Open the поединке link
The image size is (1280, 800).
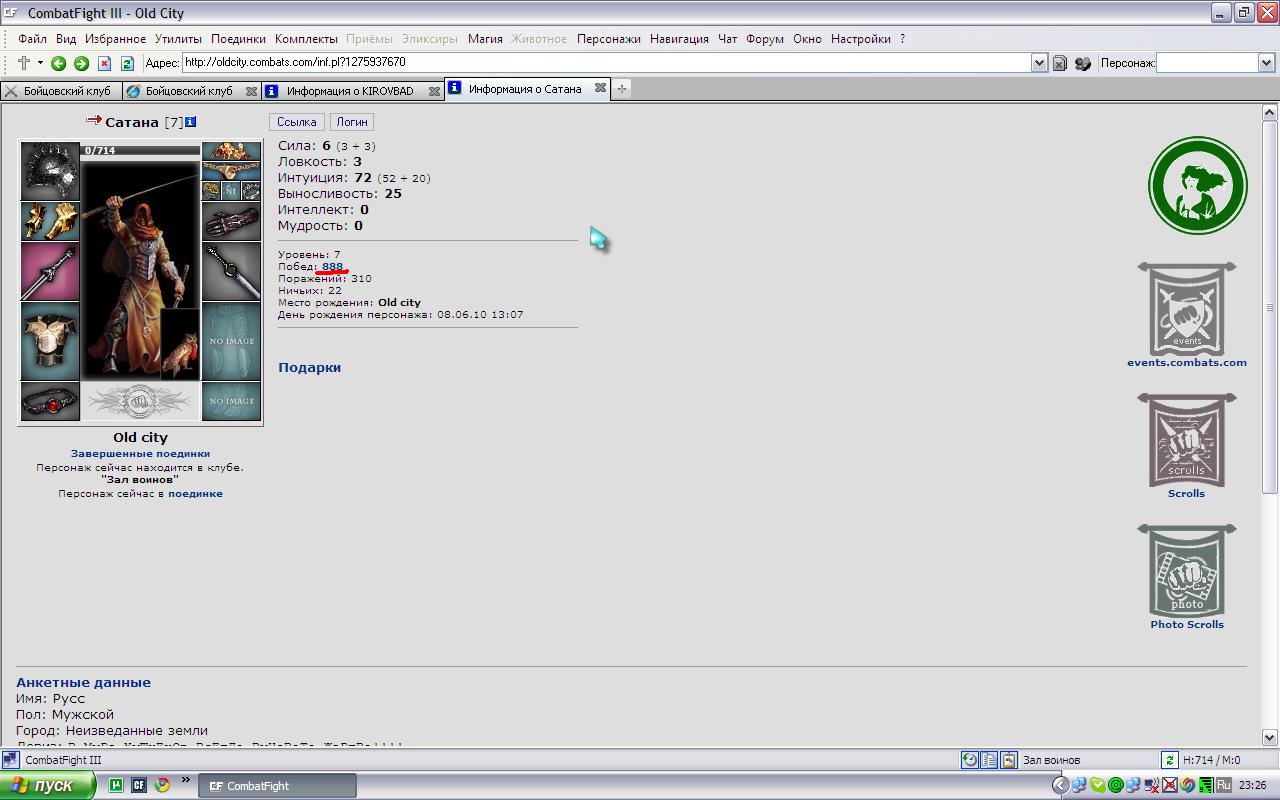point(195,493)
